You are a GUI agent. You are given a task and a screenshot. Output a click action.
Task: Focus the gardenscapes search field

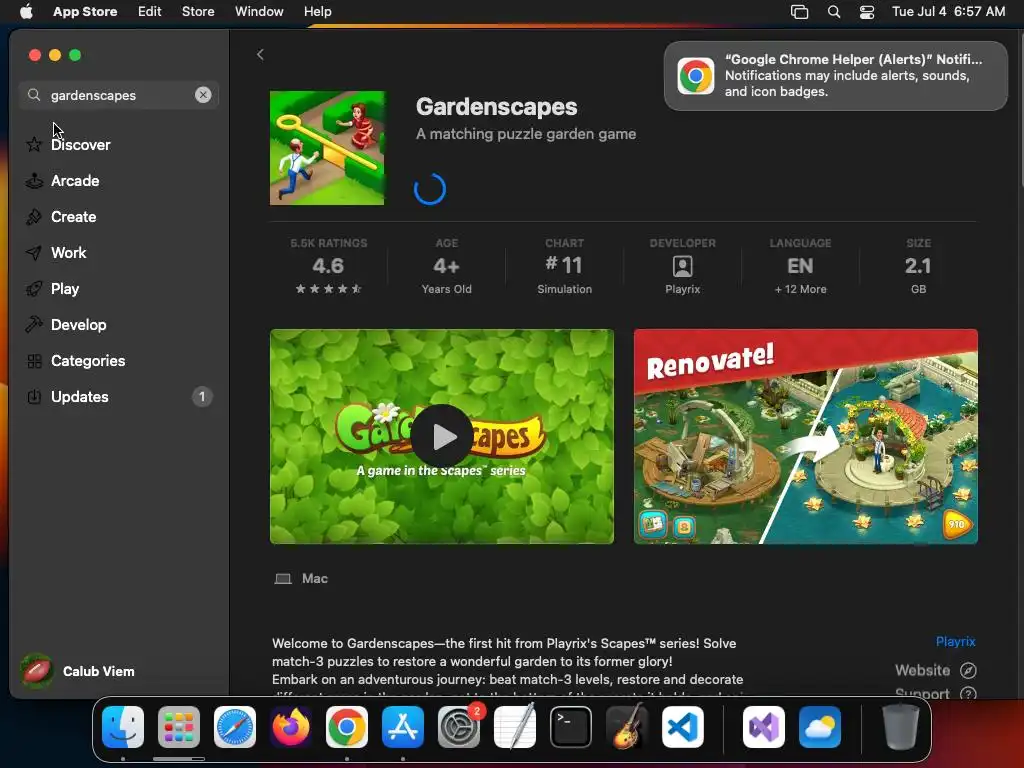[118, 95]
